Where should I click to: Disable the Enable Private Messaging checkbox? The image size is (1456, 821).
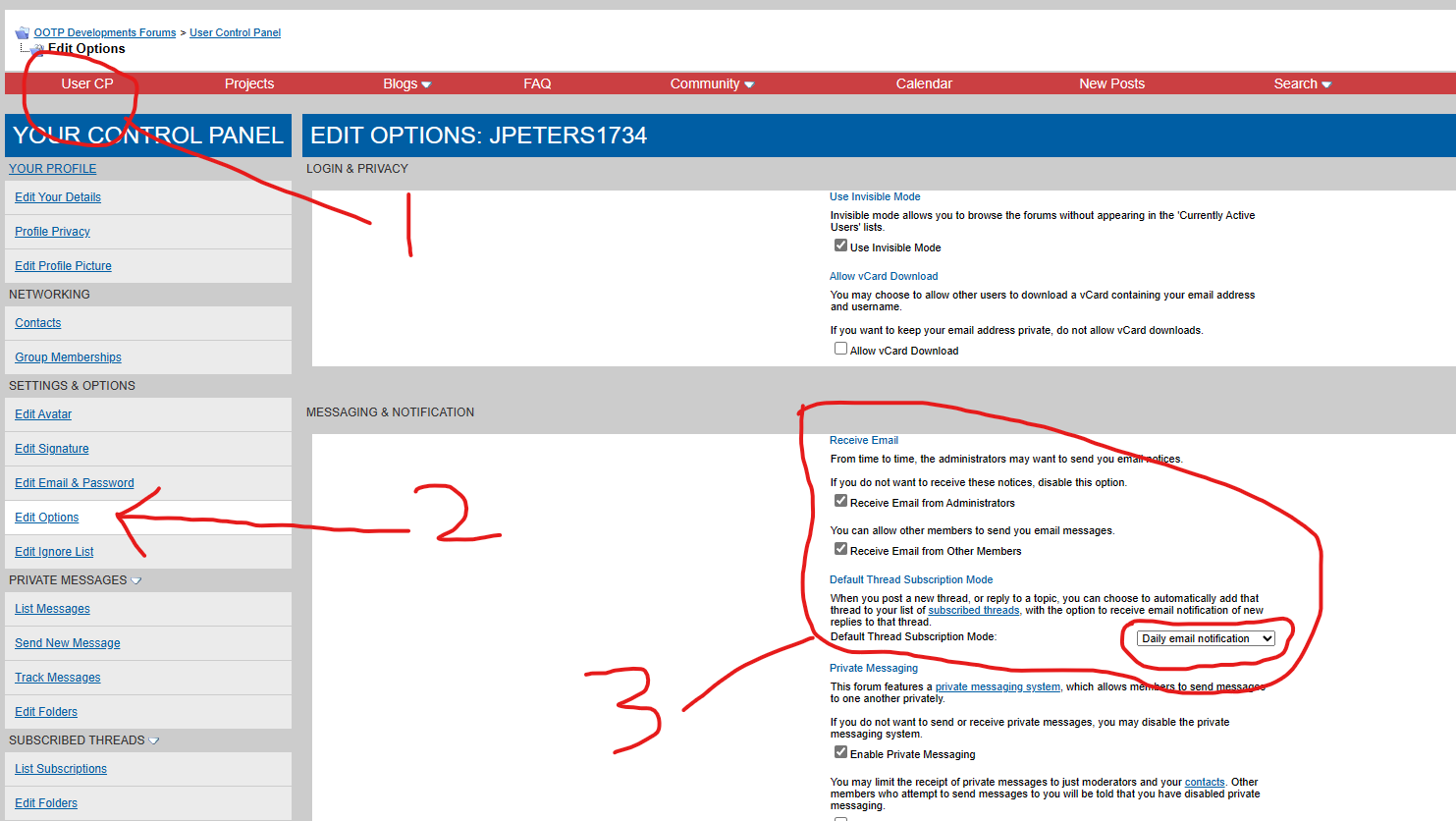coord(840,752)
